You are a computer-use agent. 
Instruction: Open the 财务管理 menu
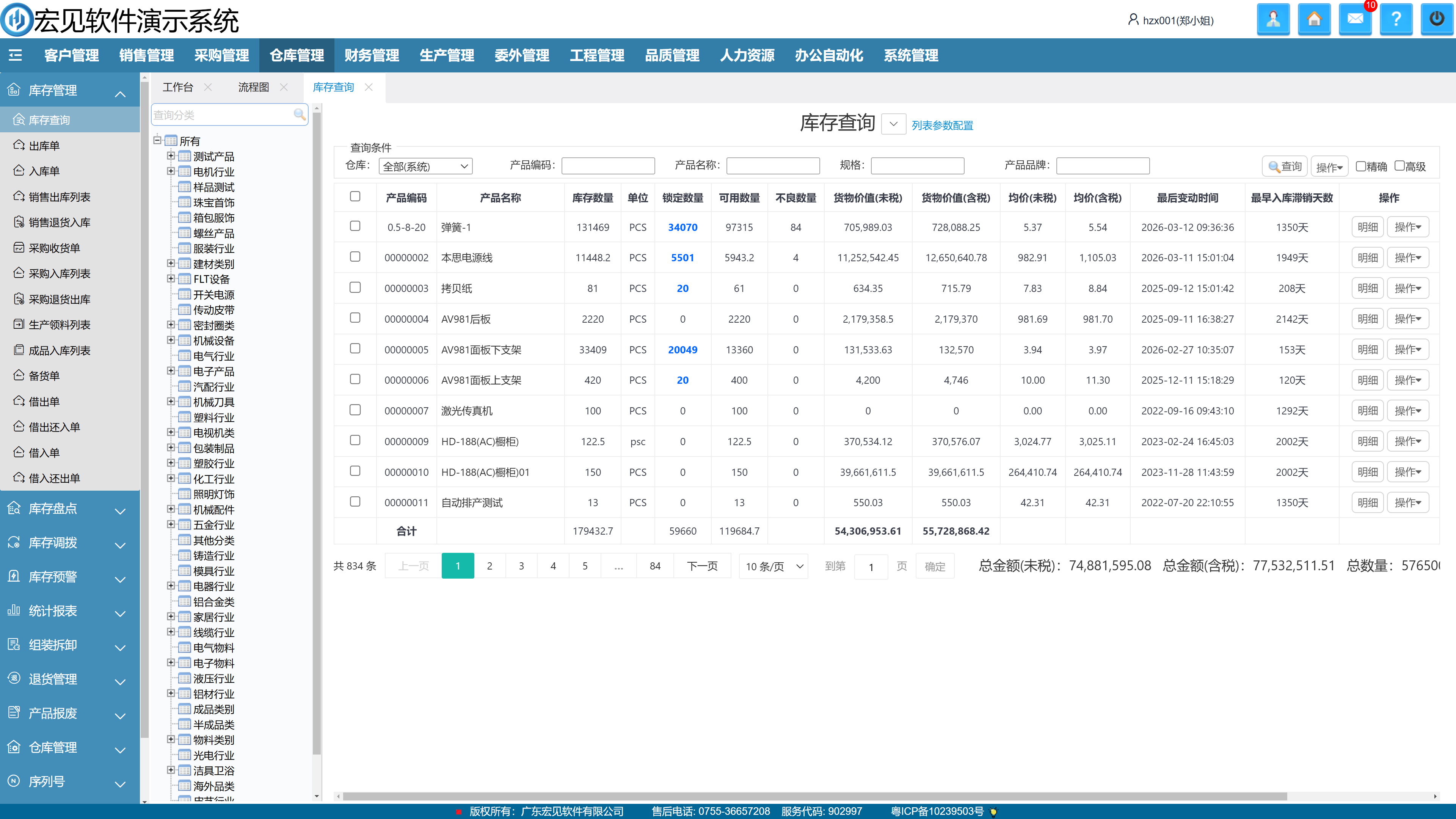coord(371,55)
